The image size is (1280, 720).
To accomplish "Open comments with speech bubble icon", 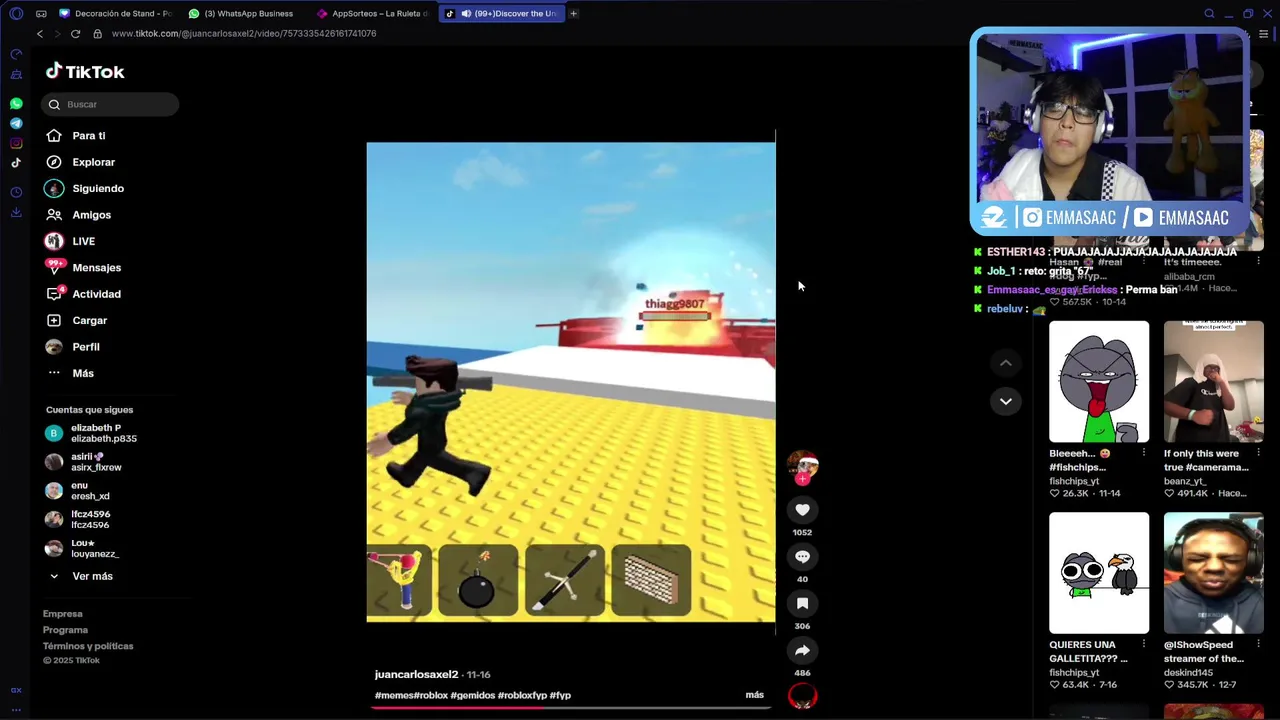I will (x=802, y=557).
